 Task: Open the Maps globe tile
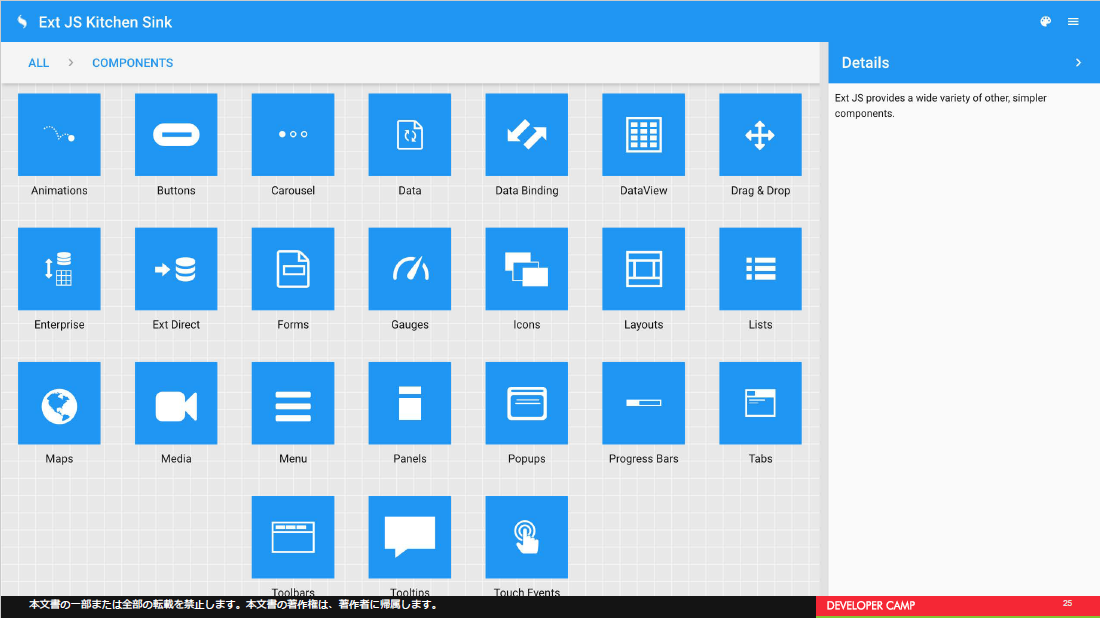click(x=59, y=403)
